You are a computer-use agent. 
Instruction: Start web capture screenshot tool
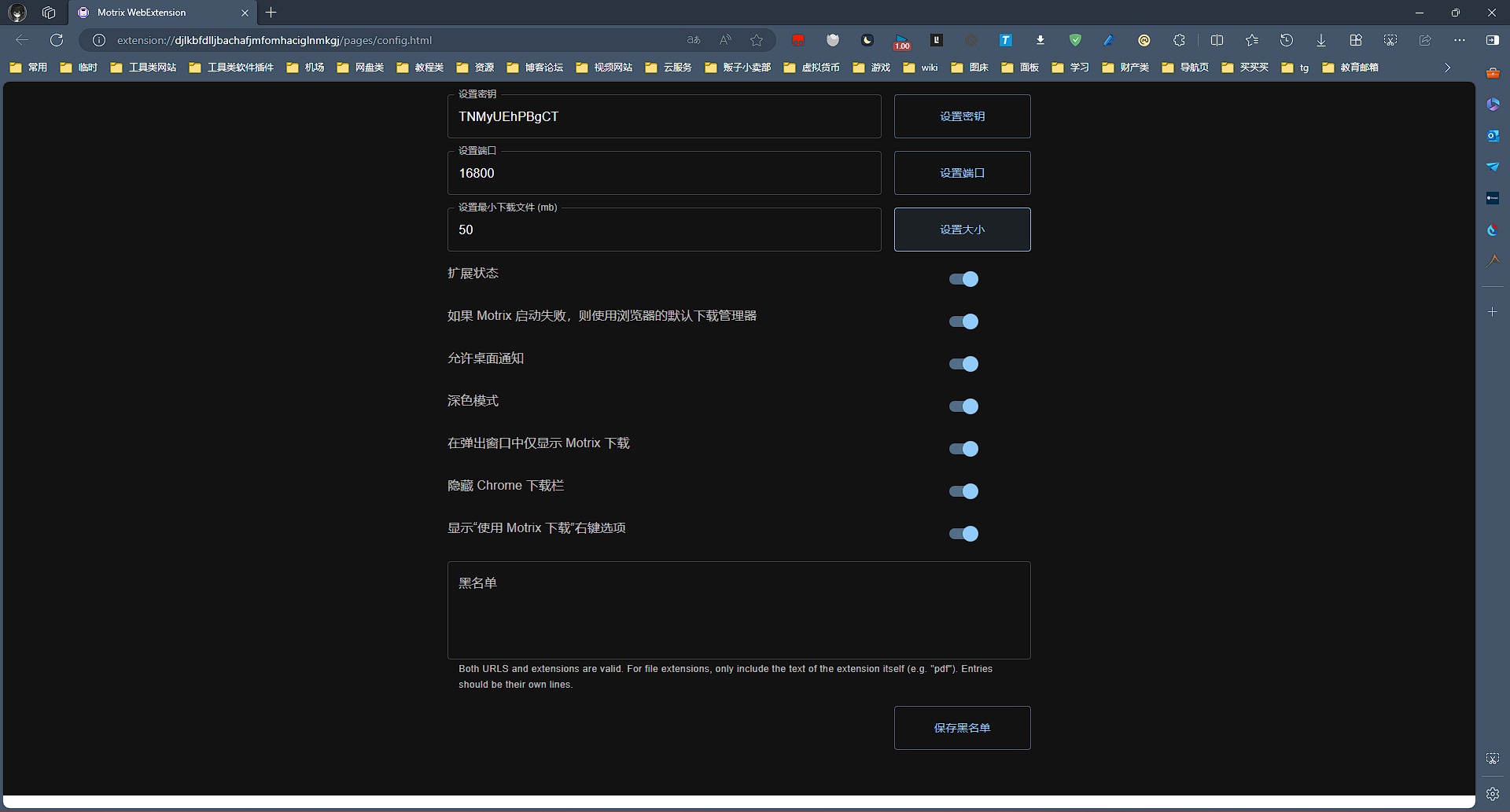click(x=1390, y=40)
